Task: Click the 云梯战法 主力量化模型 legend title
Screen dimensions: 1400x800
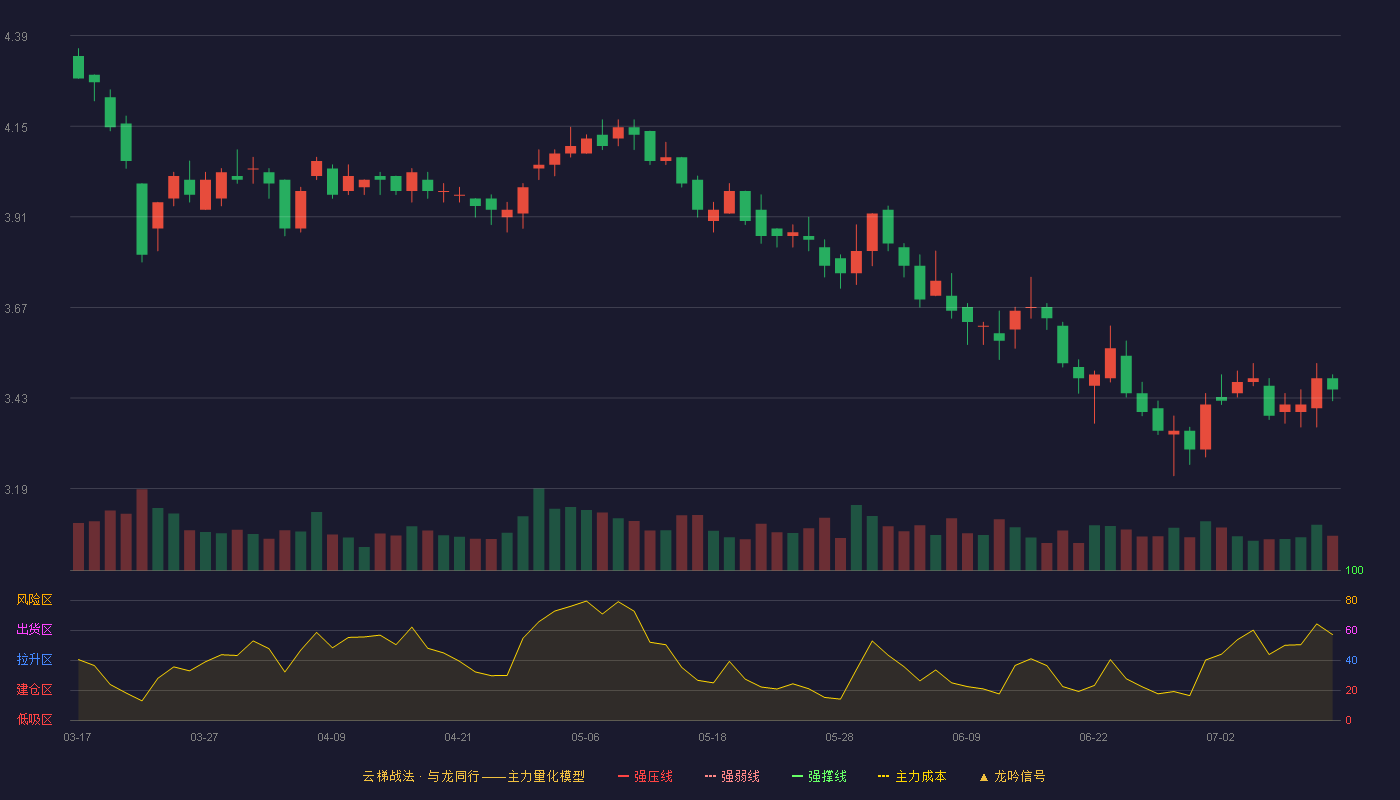Action: pyautogui.click(x=473, y=776)
